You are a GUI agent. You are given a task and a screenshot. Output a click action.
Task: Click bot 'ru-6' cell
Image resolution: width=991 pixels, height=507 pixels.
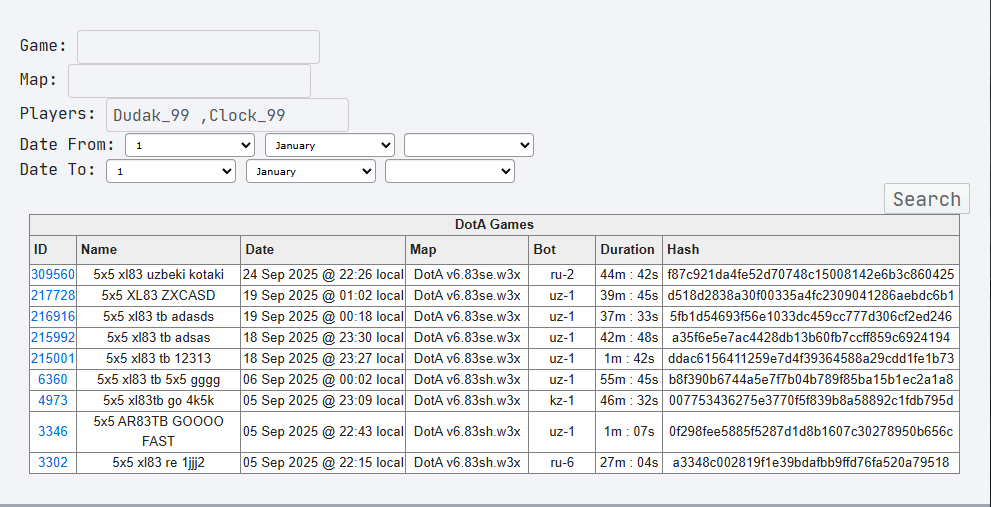coord(562,462)
